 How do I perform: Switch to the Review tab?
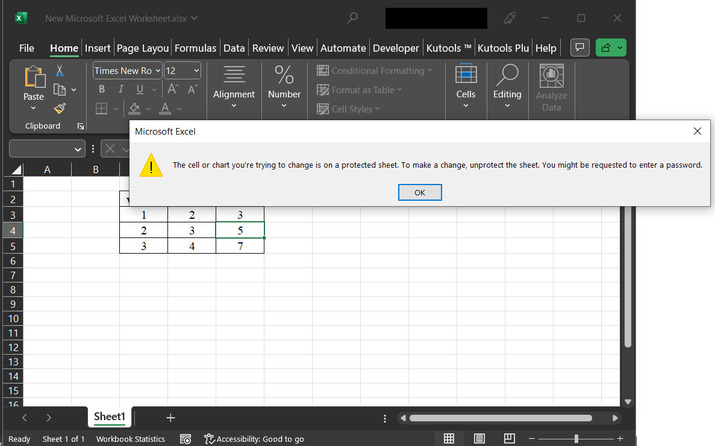coord(268,48)
